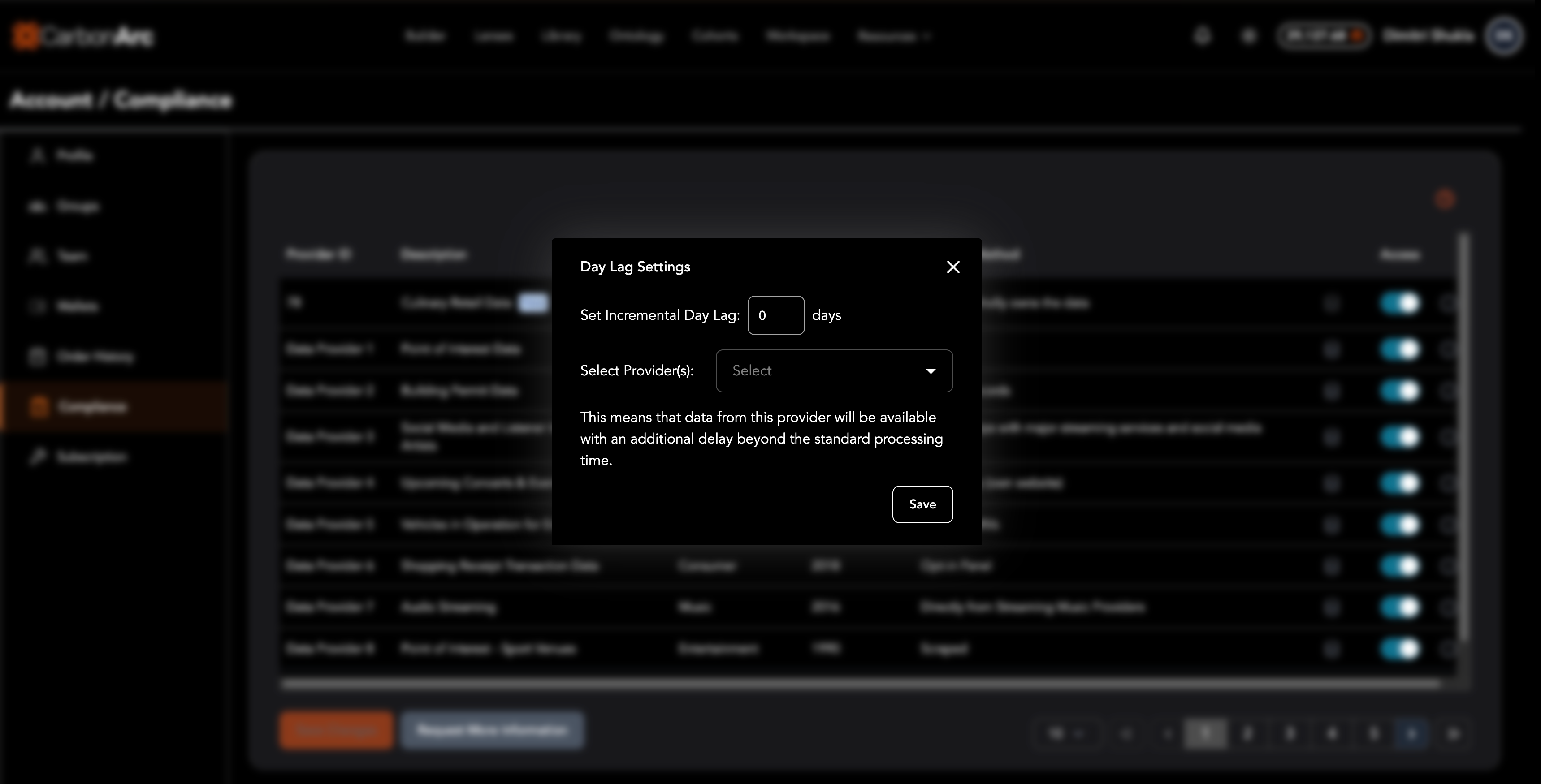1541x784 pixels.
Task: Toggle access for the Data Provider 1 row
Action: click(x=1399, y=349)
